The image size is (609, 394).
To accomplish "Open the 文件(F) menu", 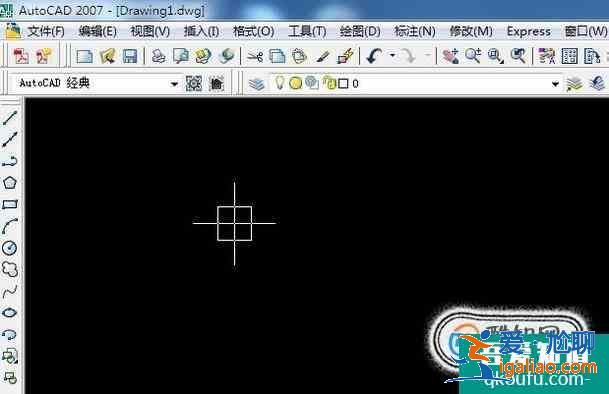I will pyautogui.click(x=46, y=31).
